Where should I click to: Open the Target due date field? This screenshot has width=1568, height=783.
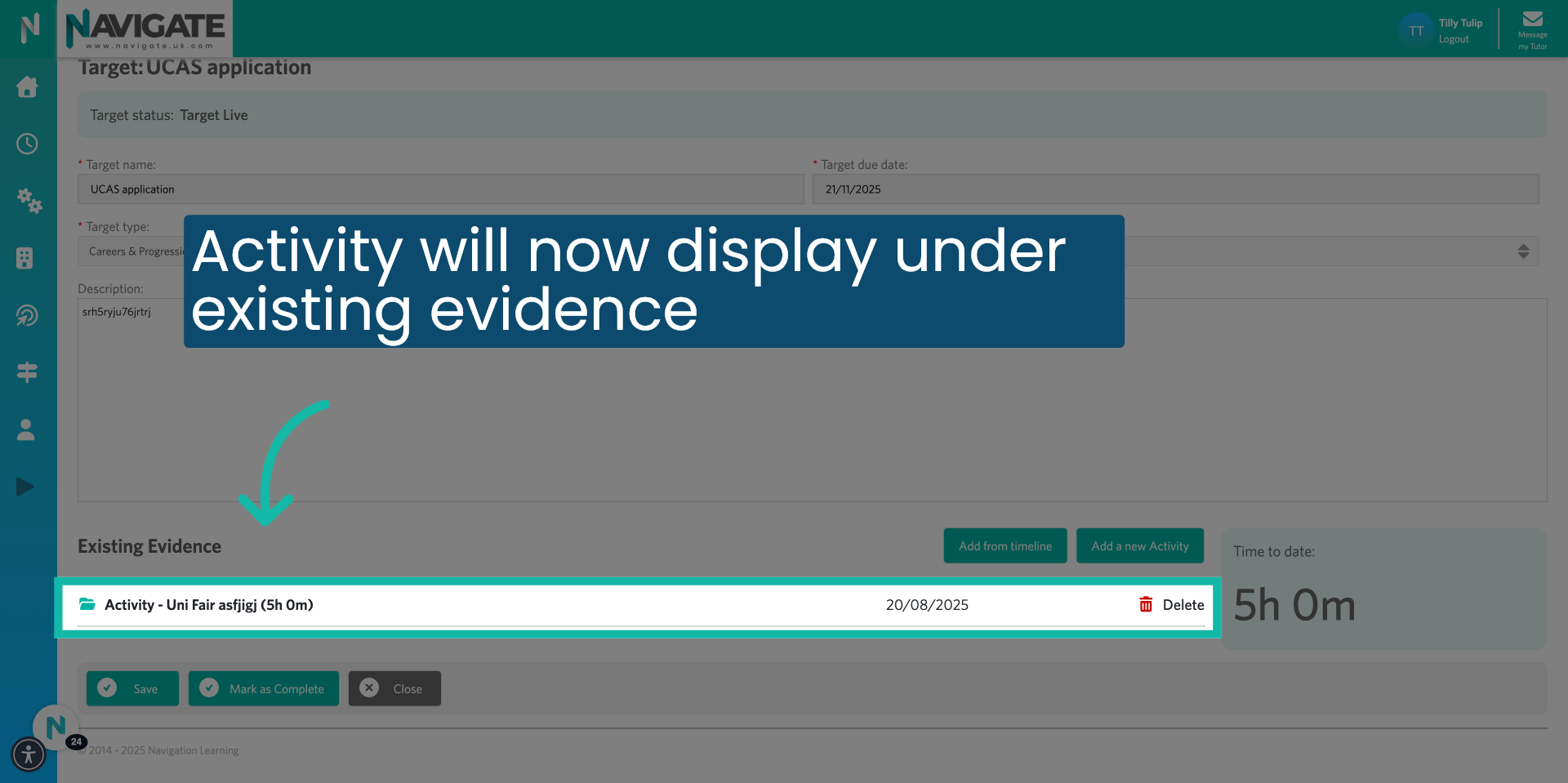(x=1176, y=189)
